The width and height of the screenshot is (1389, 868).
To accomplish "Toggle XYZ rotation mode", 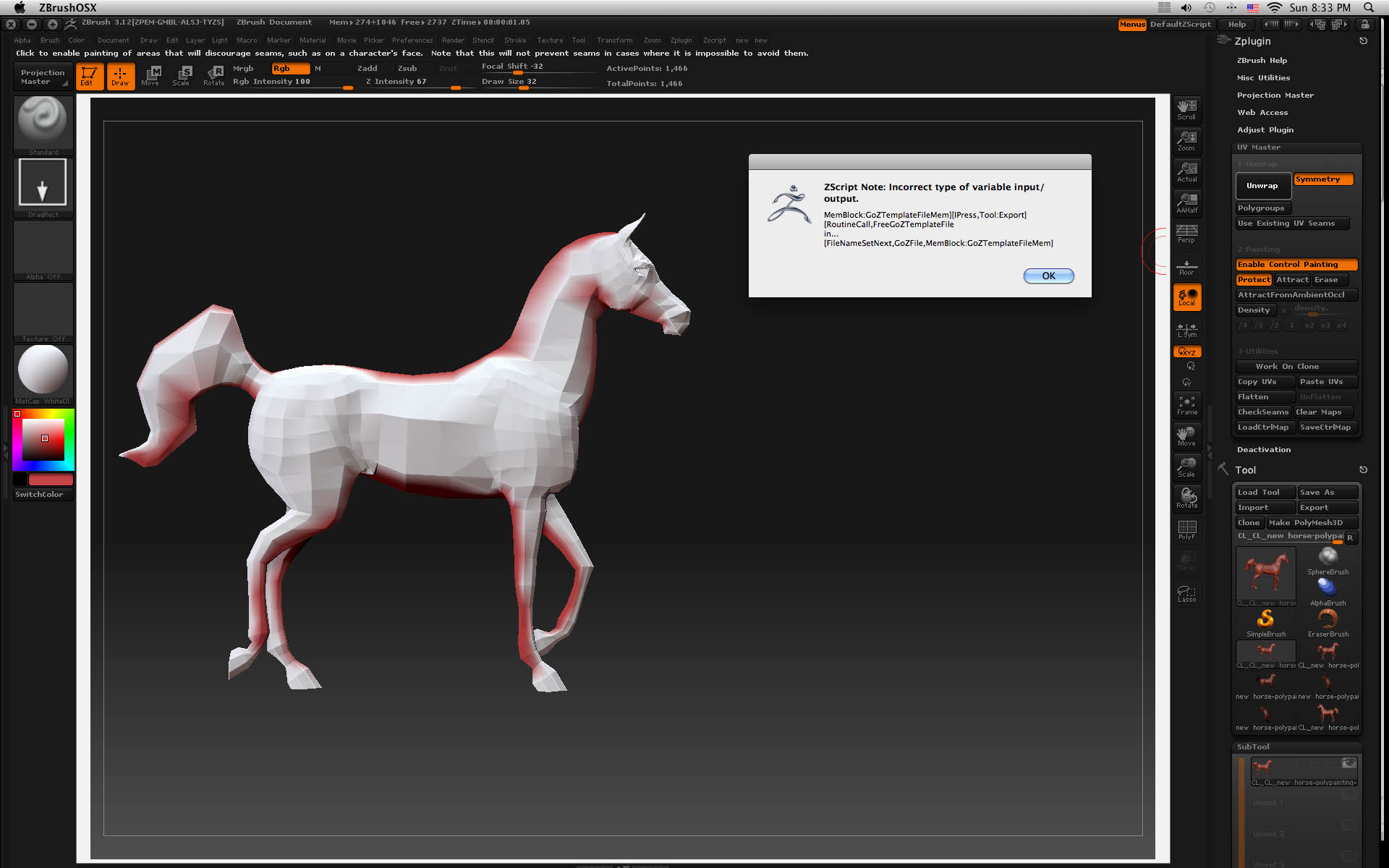I will 1186,352.
